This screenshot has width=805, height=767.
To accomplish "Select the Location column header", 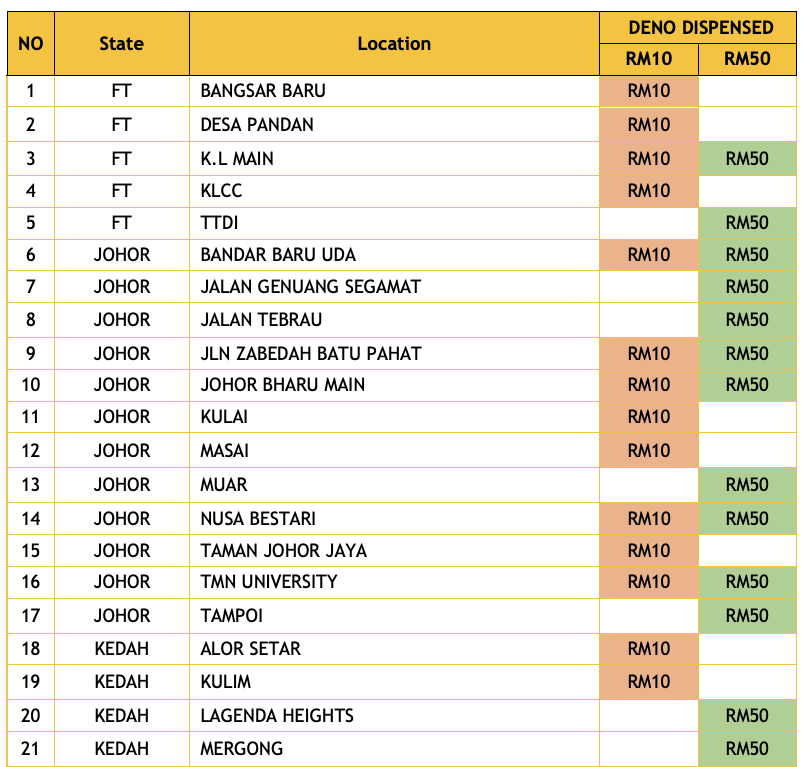I will 394,43.
